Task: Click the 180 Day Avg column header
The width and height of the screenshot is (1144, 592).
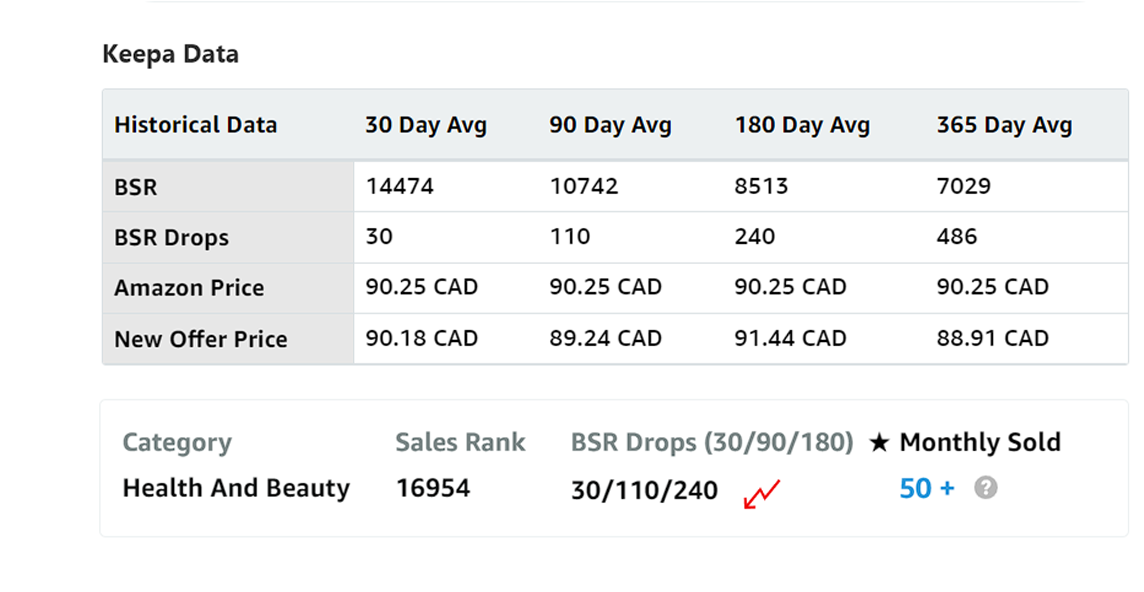Action: 802,125
